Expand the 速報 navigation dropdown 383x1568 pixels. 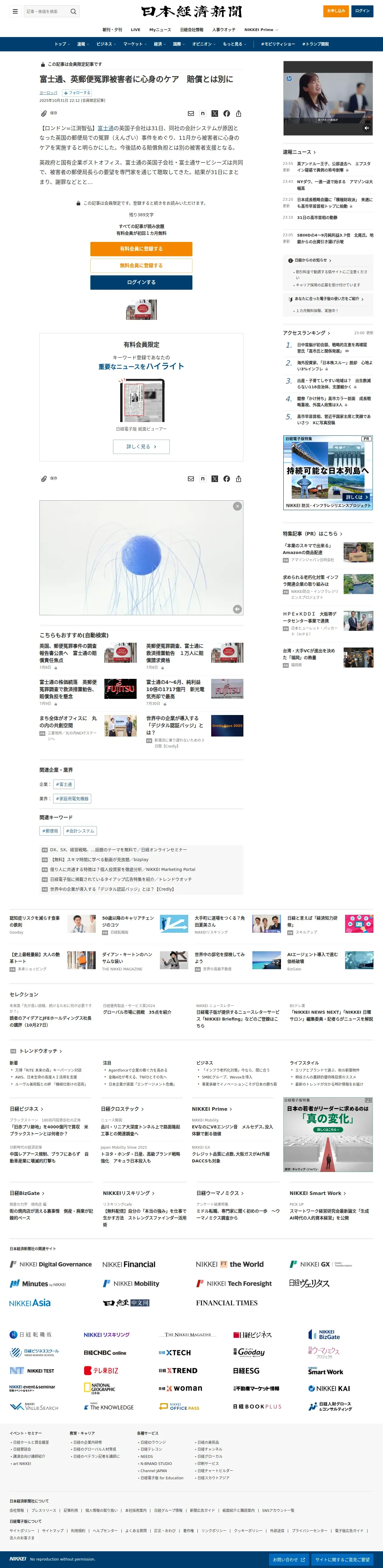(x=83, y=44)
